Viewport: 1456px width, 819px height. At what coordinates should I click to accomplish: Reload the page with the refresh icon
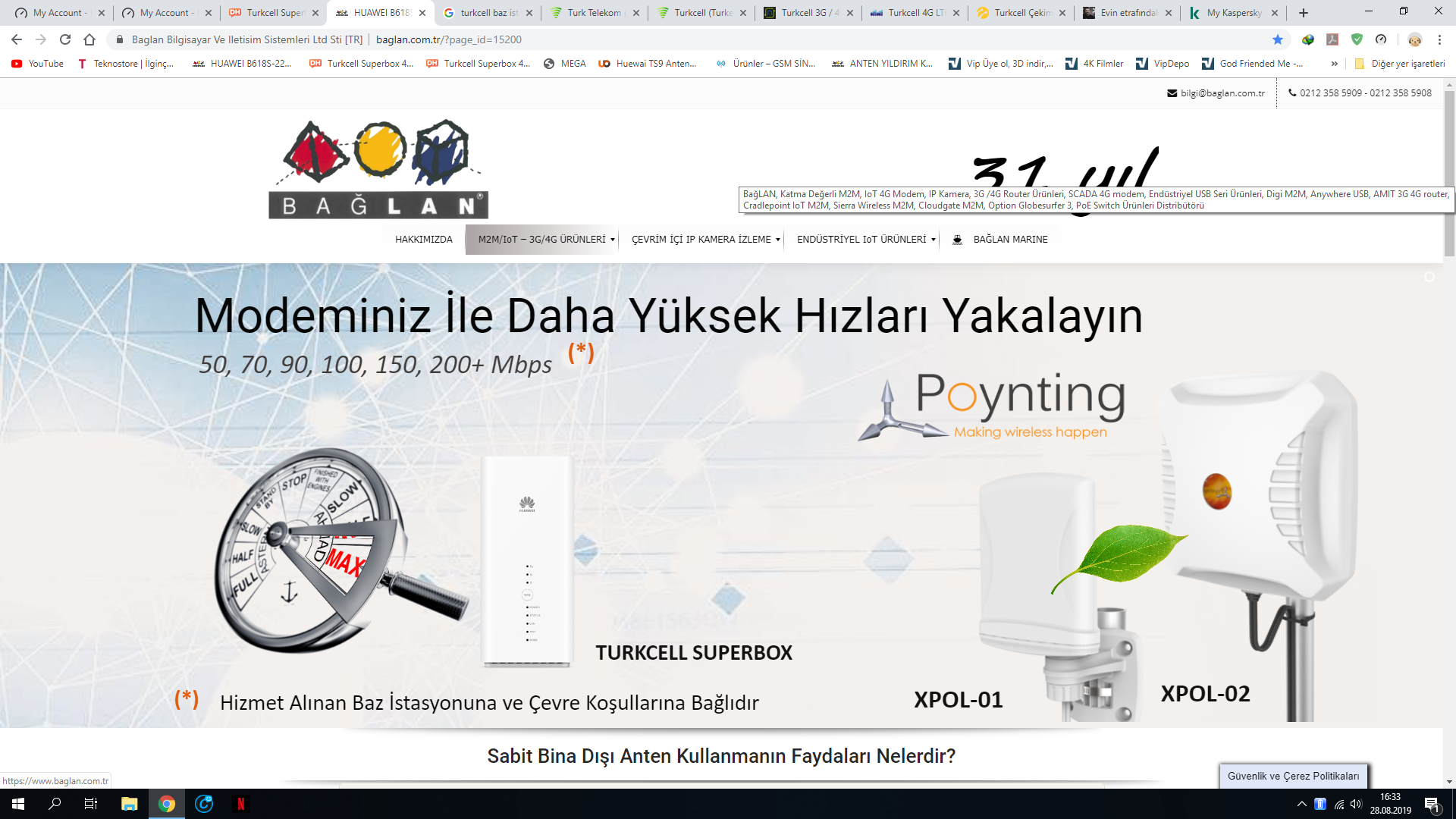(65, 39)
